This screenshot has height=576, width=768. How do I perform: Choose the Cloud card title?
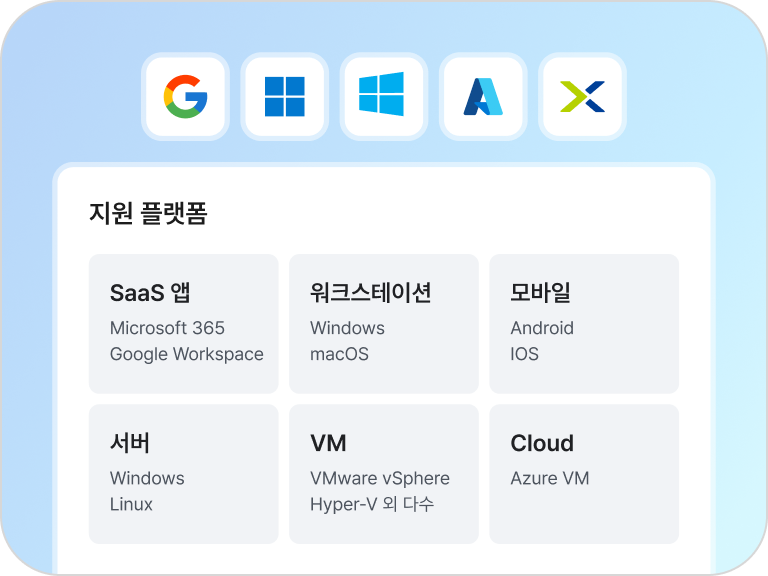click(x=542, y=443)
